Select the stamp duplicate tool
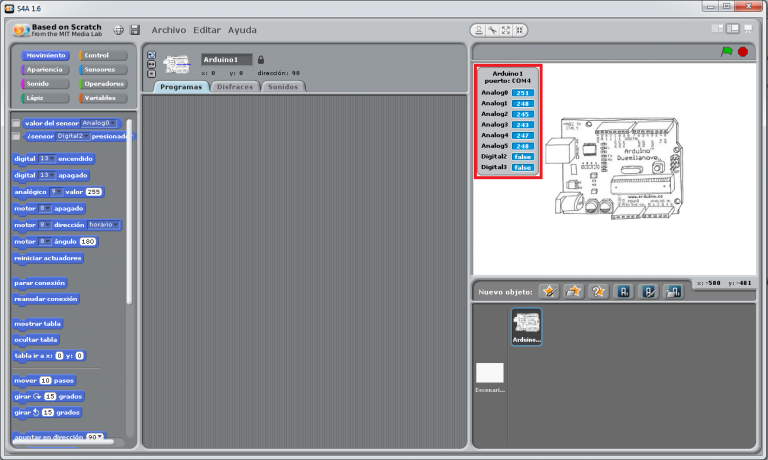This screenshot has width=768, height=460. point(479,30)
